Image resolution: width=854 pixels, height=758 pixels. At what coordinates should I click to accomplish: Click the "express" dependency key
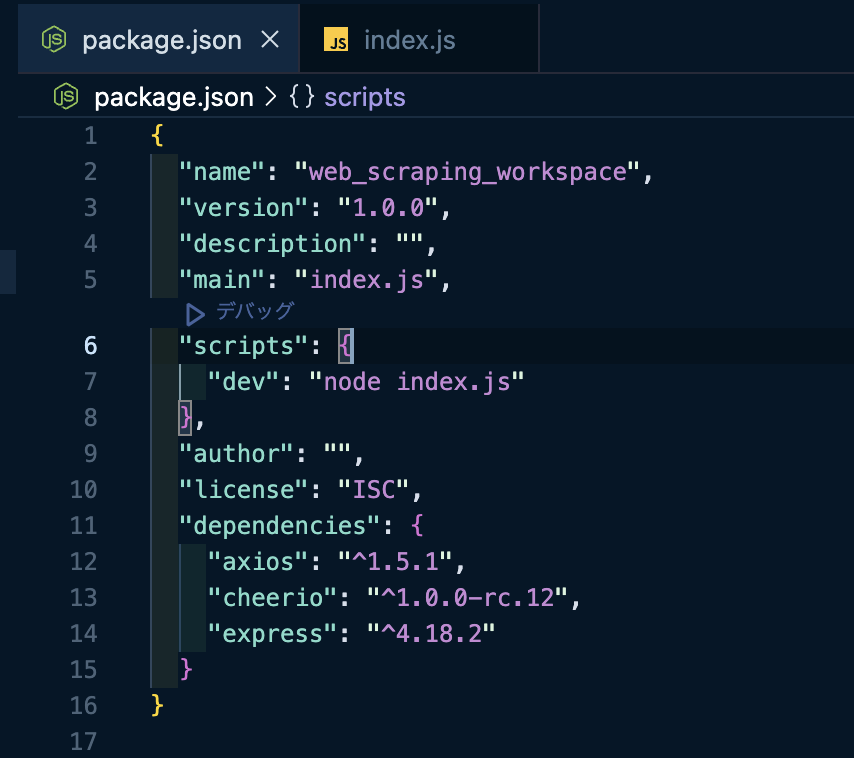[272, 634]
